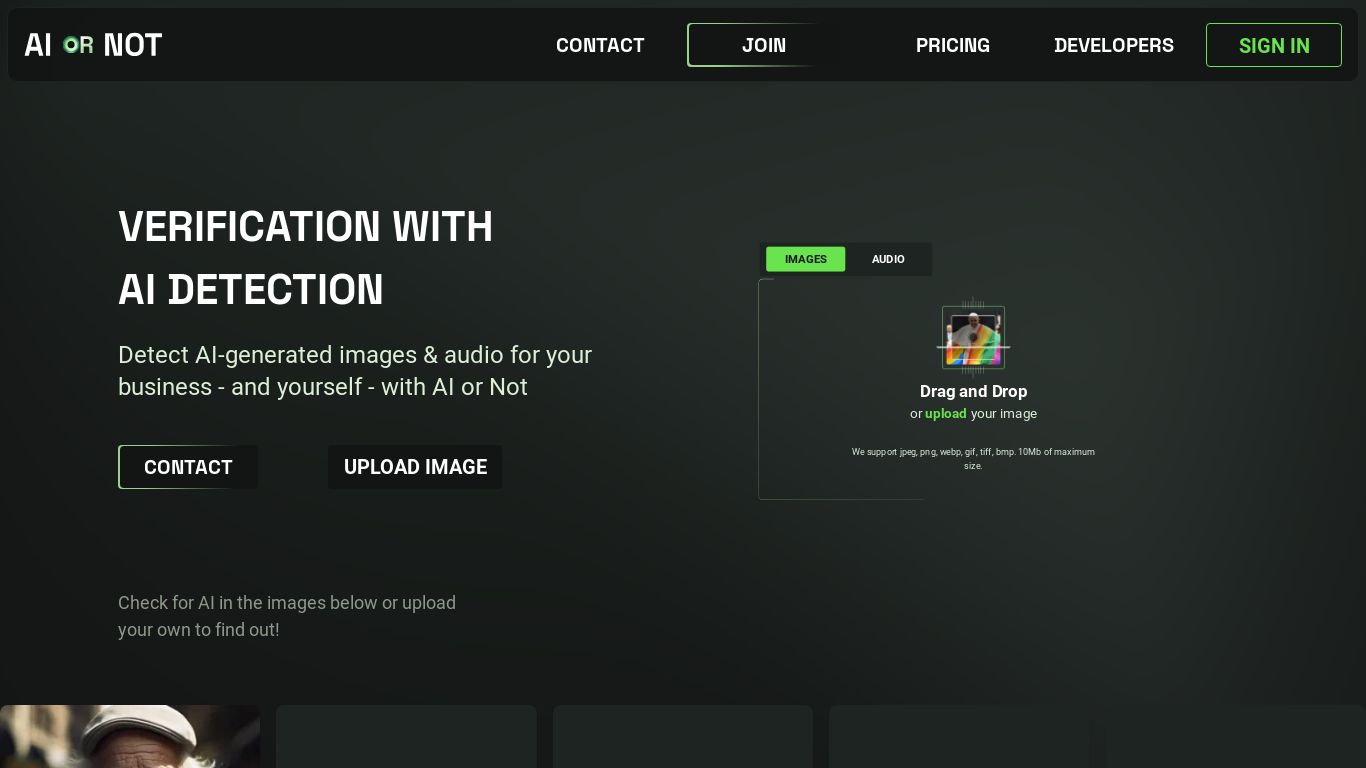Click the Contact button below the headline
This screenshot has height=768, width=1366.
188,467
